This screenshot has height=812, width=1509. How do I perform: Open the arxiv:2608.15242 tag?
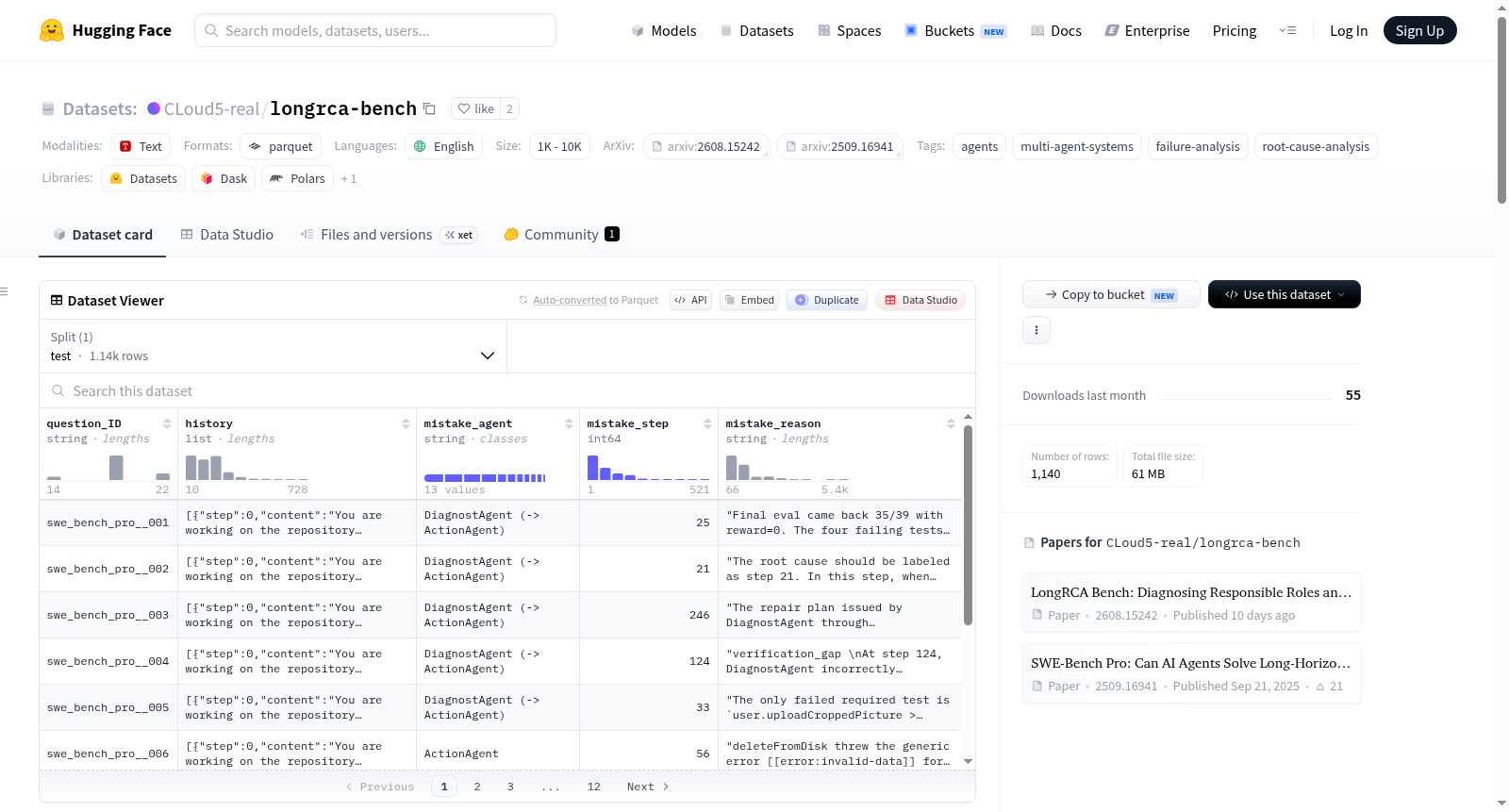(706, 146)
